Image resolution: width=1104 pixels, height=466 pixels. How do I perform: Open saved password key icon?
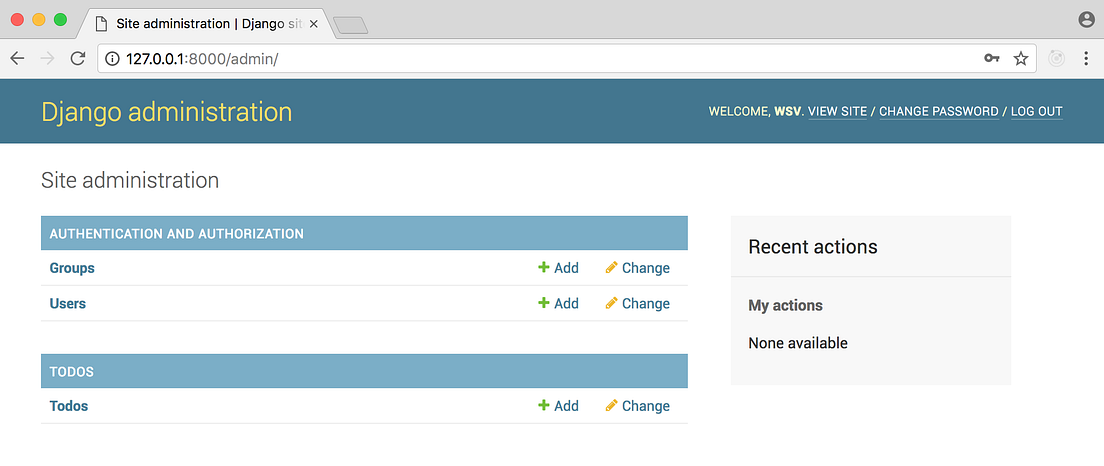[x=992, y=59]
